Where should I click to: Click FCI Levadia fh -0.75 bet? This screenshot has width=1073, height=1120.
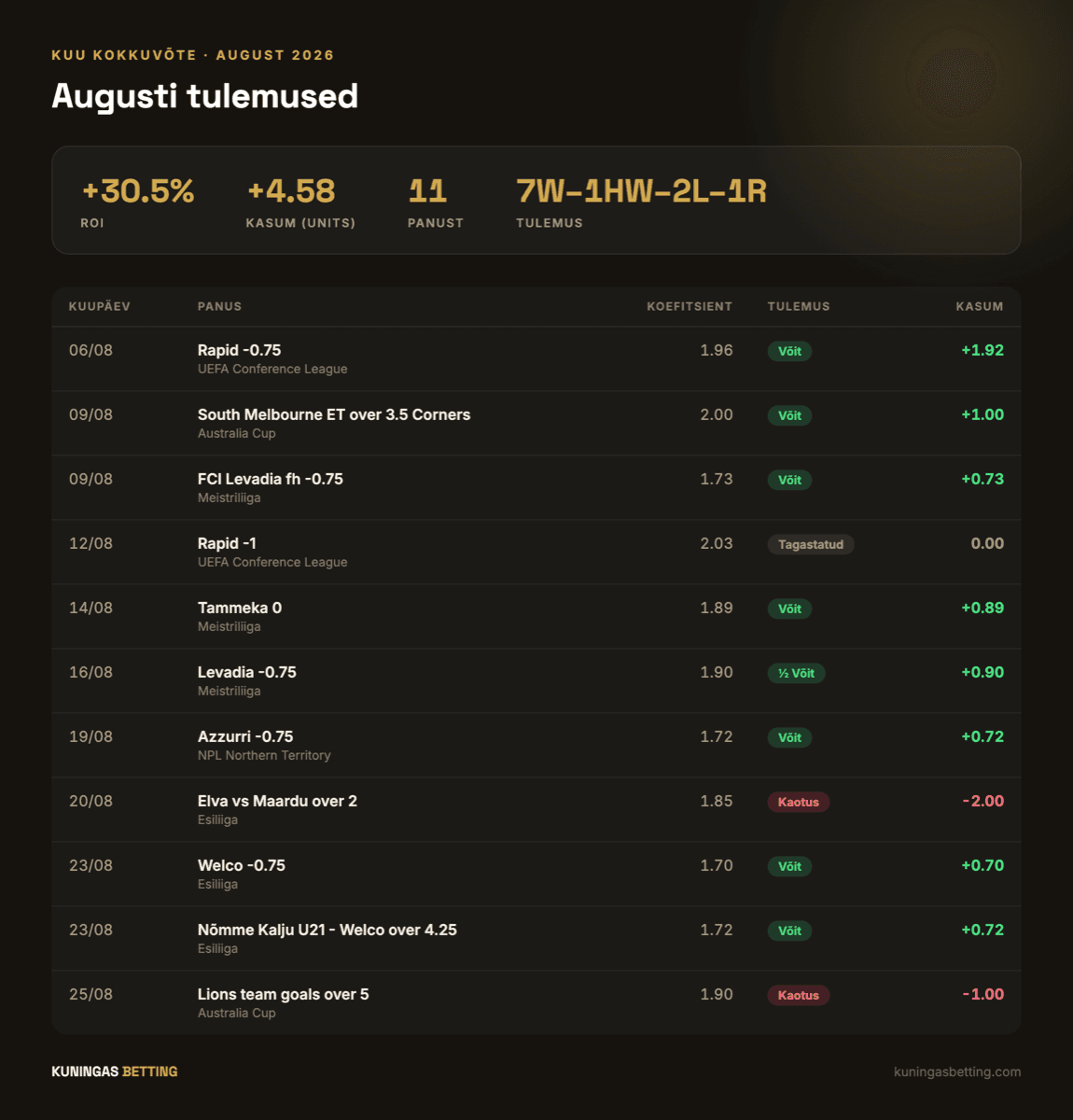(271, 479)
